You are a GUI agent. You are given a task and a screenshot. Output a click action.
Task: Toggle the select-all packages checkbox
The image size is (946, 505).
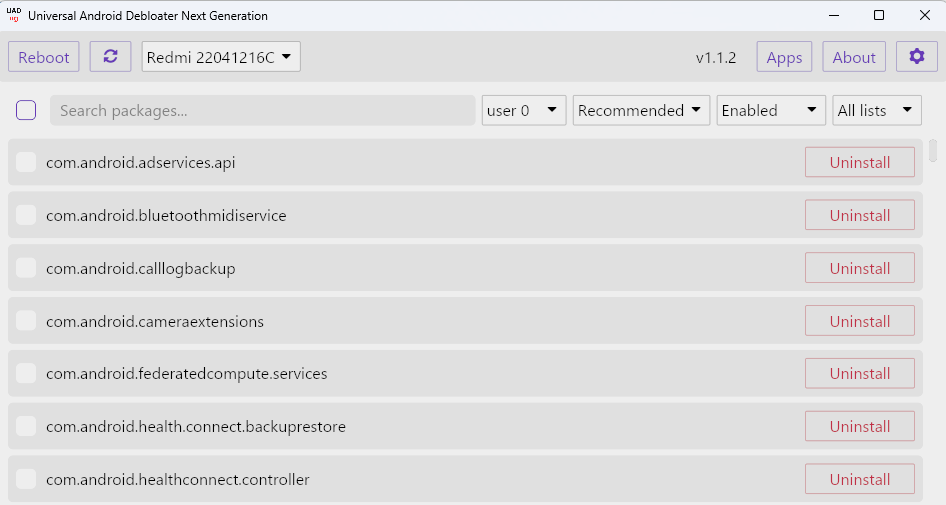click(x=26, y=110)
